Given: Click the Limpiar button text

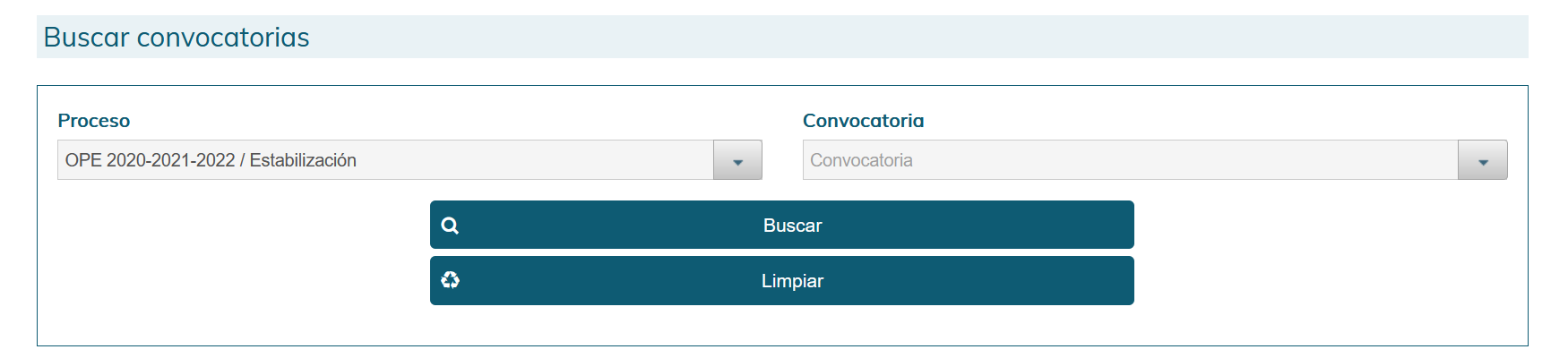Looking at the screenshot, I should (x=792, y=281).
